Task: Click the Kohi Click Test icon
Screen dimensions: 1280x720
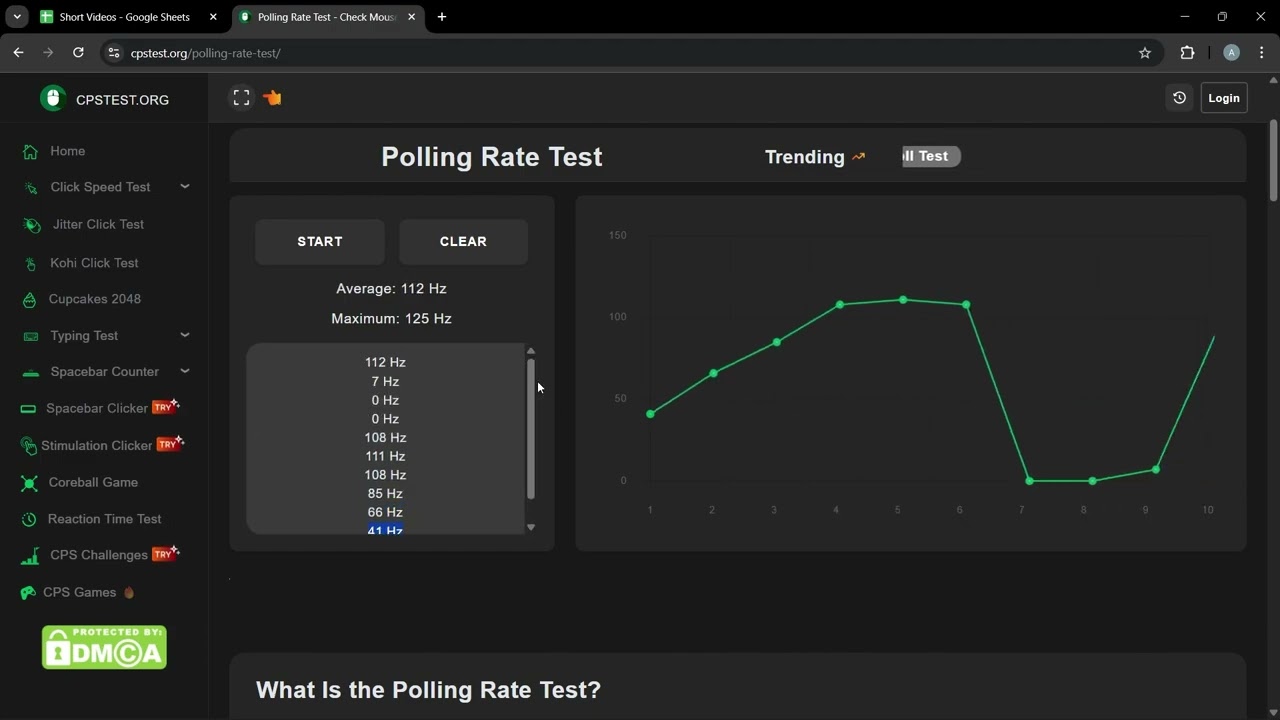Action: pyautogui.click(x=30, y=264)
